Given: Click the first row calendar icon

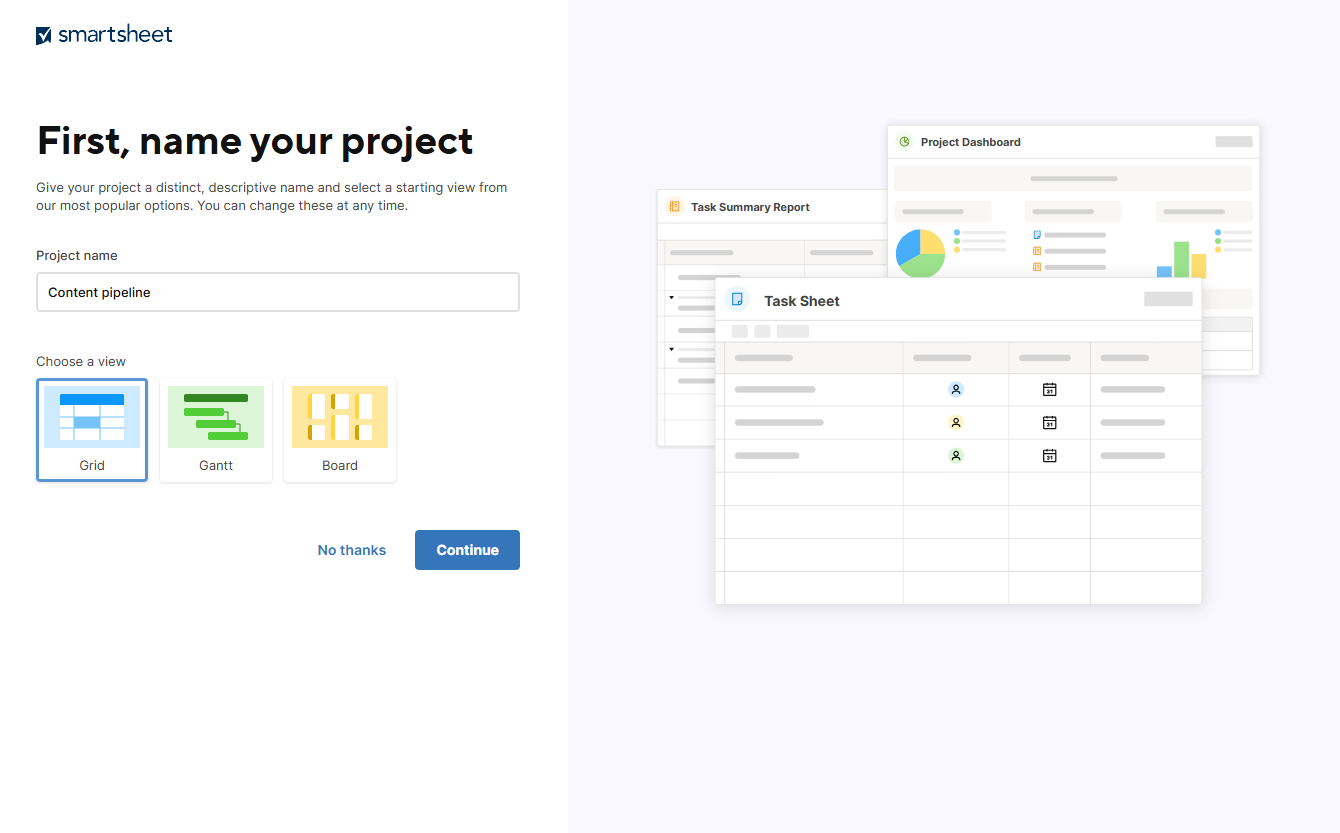Looking at the screenshot, I should [1049, 389].
